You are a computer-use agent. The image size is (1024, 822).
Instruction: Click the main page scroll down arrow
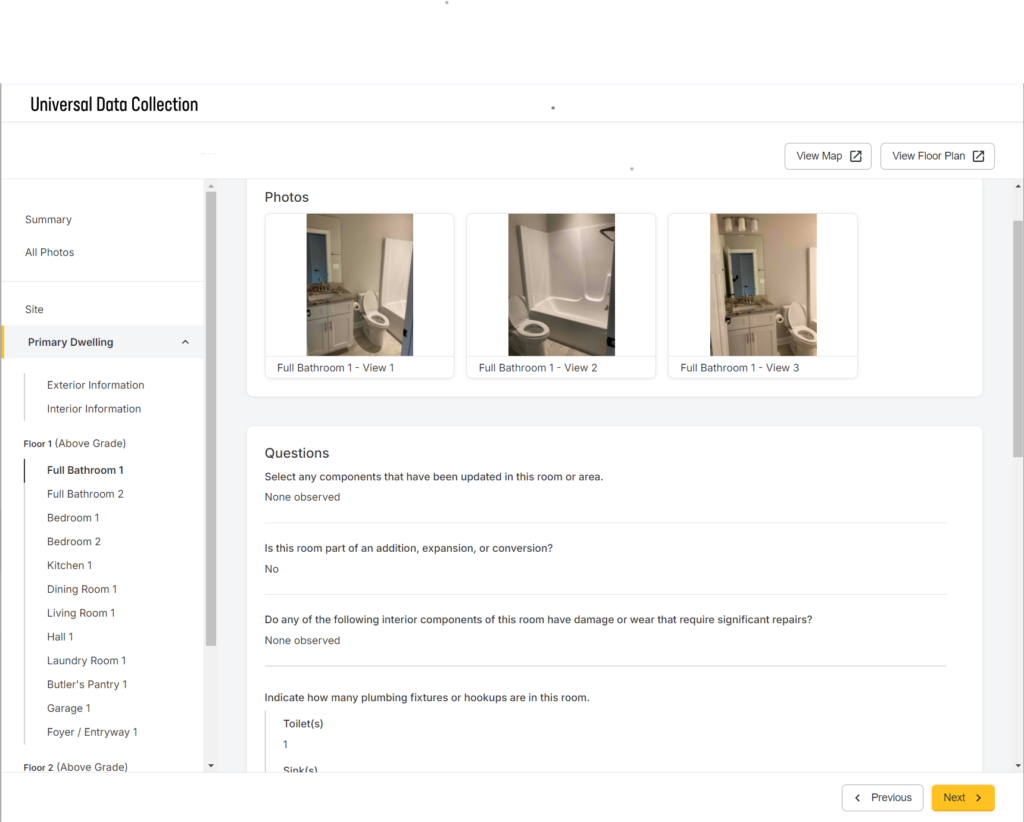click(1018, 765)
